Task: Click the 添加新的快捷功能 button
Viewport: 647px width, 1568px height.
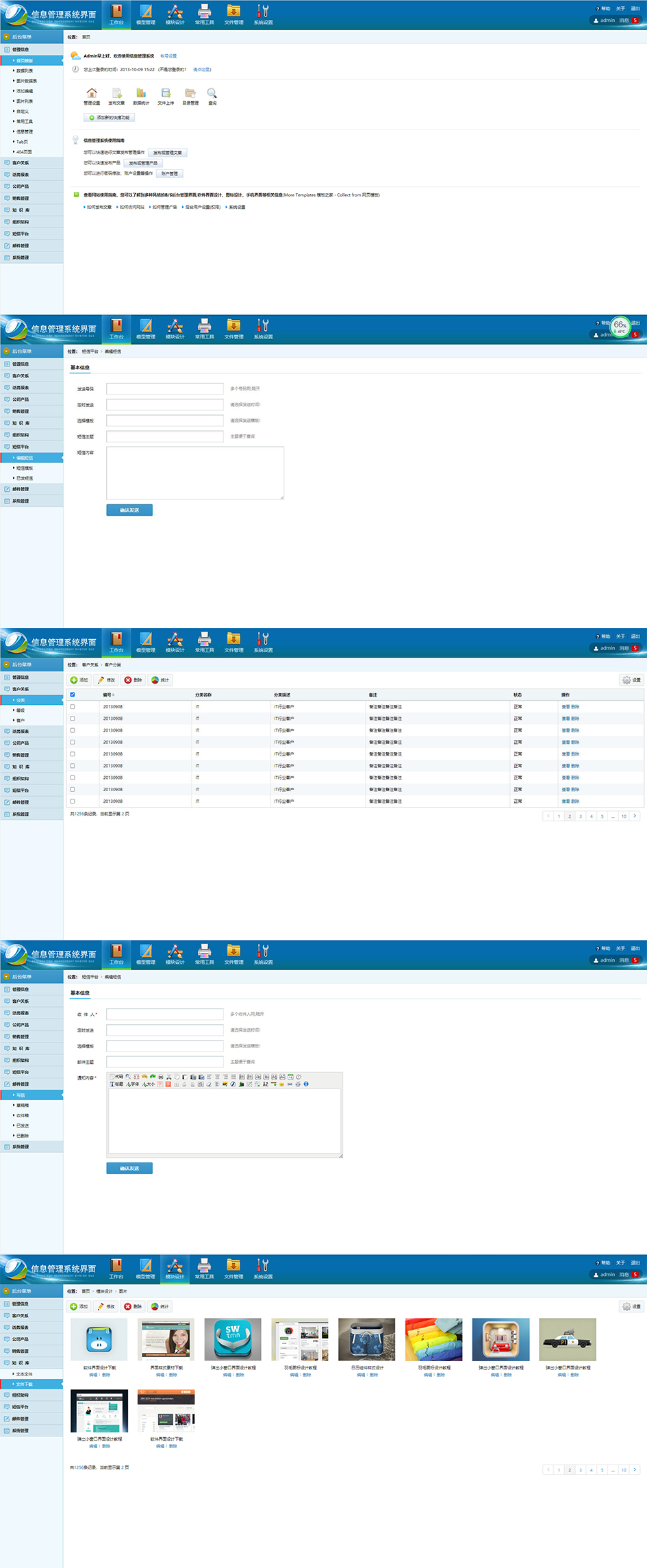Action: pos(110,118)
